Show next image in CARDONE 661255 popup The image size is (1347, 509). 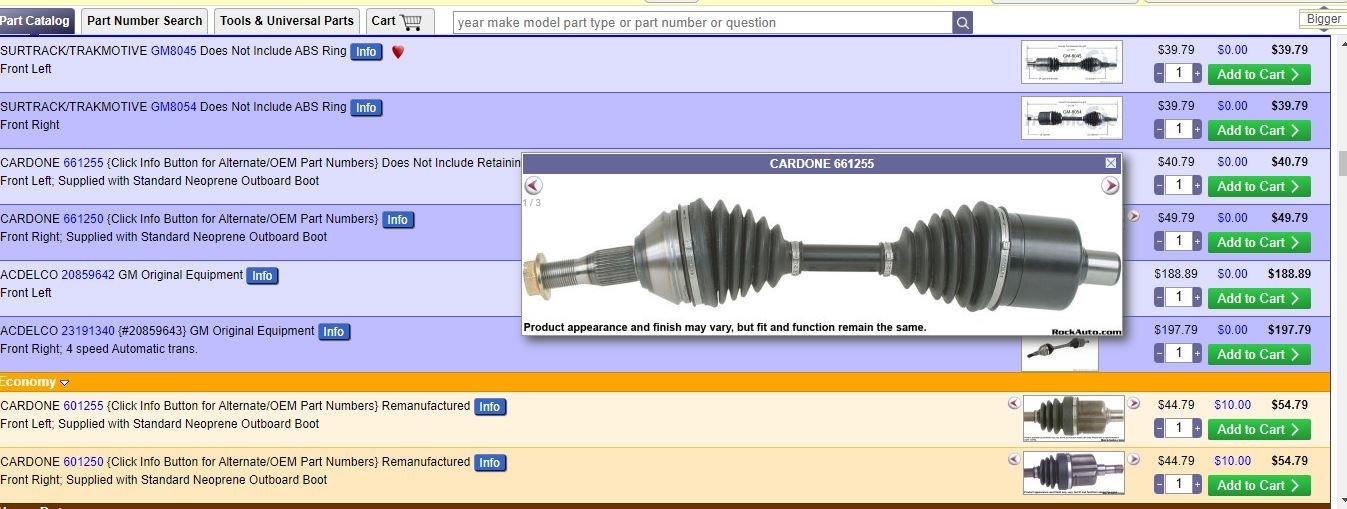click(x=1110, y=185)
